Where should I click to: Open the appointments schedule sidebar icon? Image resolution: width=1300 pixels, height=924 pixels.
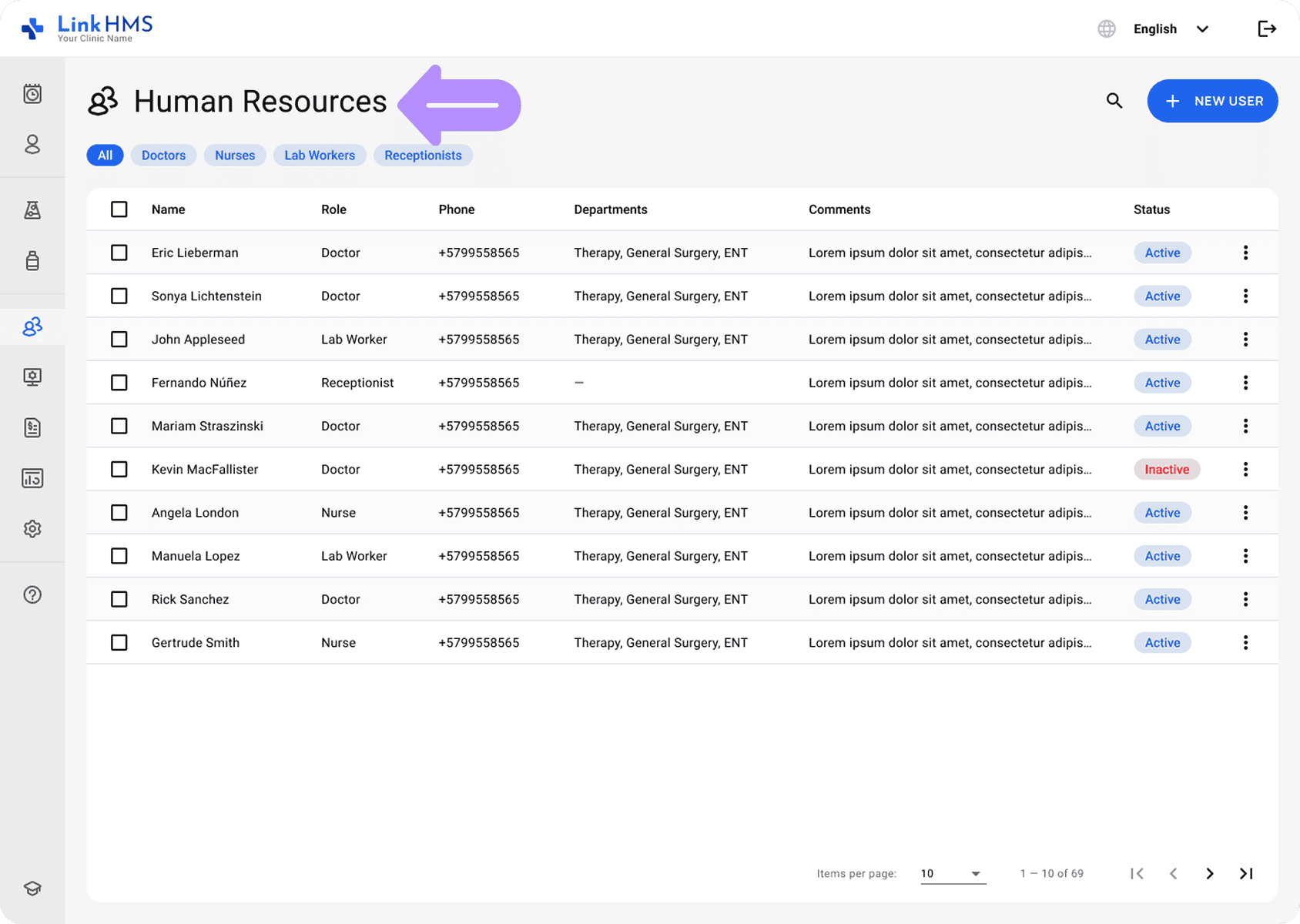tap(32, 94)
